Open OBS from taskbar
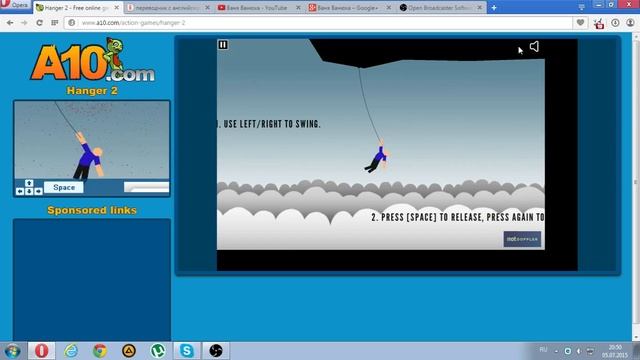The width and height of the screenshot is (640, 360). (x=216, y=351)
